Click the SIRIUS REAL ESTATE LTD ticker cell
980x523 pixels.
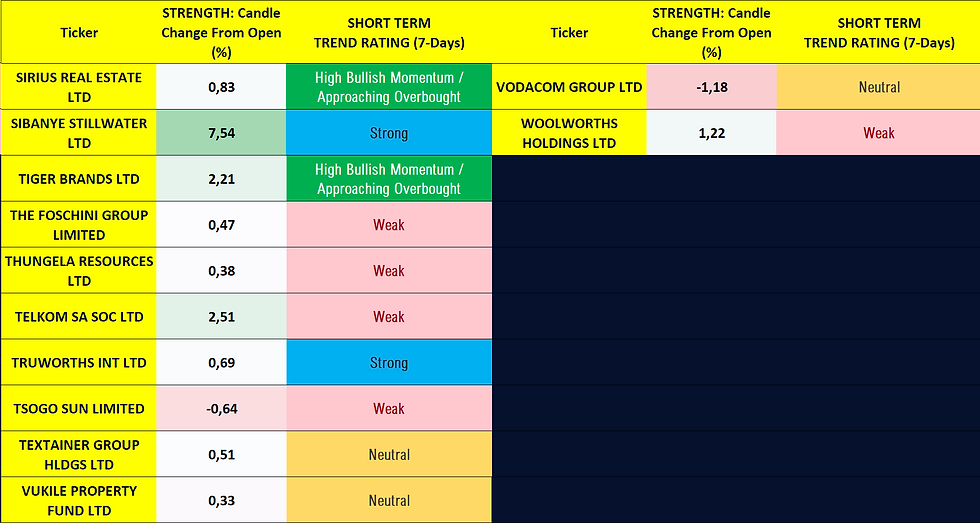pyautogui.click(x=79, y=87)
